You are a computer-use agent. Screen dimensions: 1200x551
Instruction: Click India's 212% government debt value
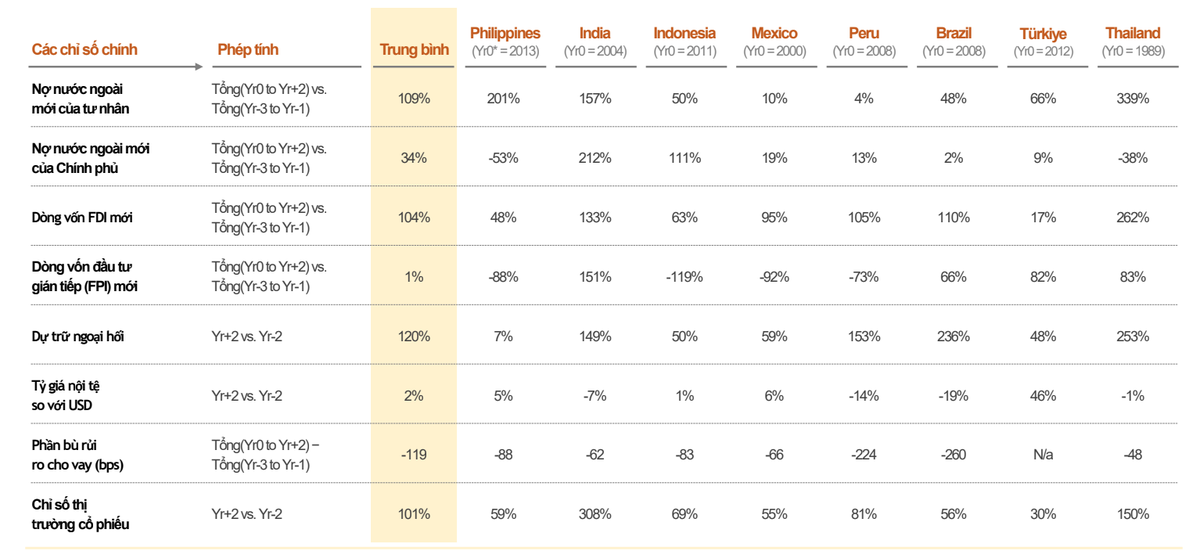pyautogui.click(x=595, y=158)
